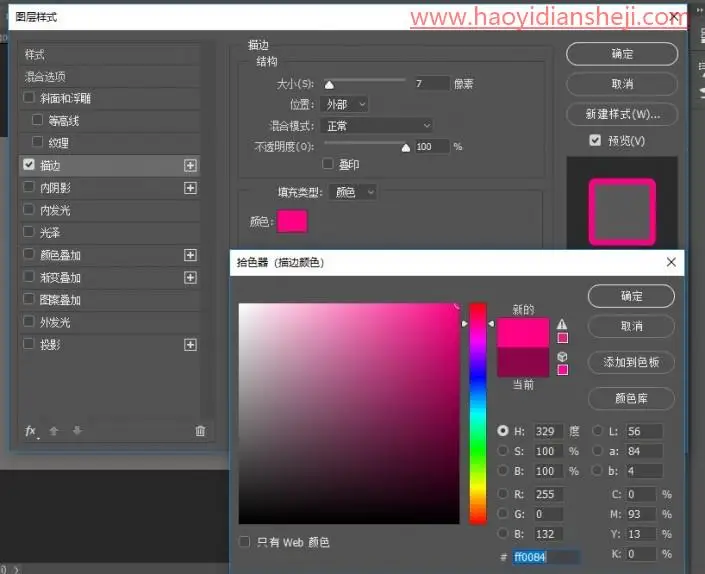Enable the 内发光 checkbox
This screenshot has width=705, height=574.
click(x=29, y=209)
